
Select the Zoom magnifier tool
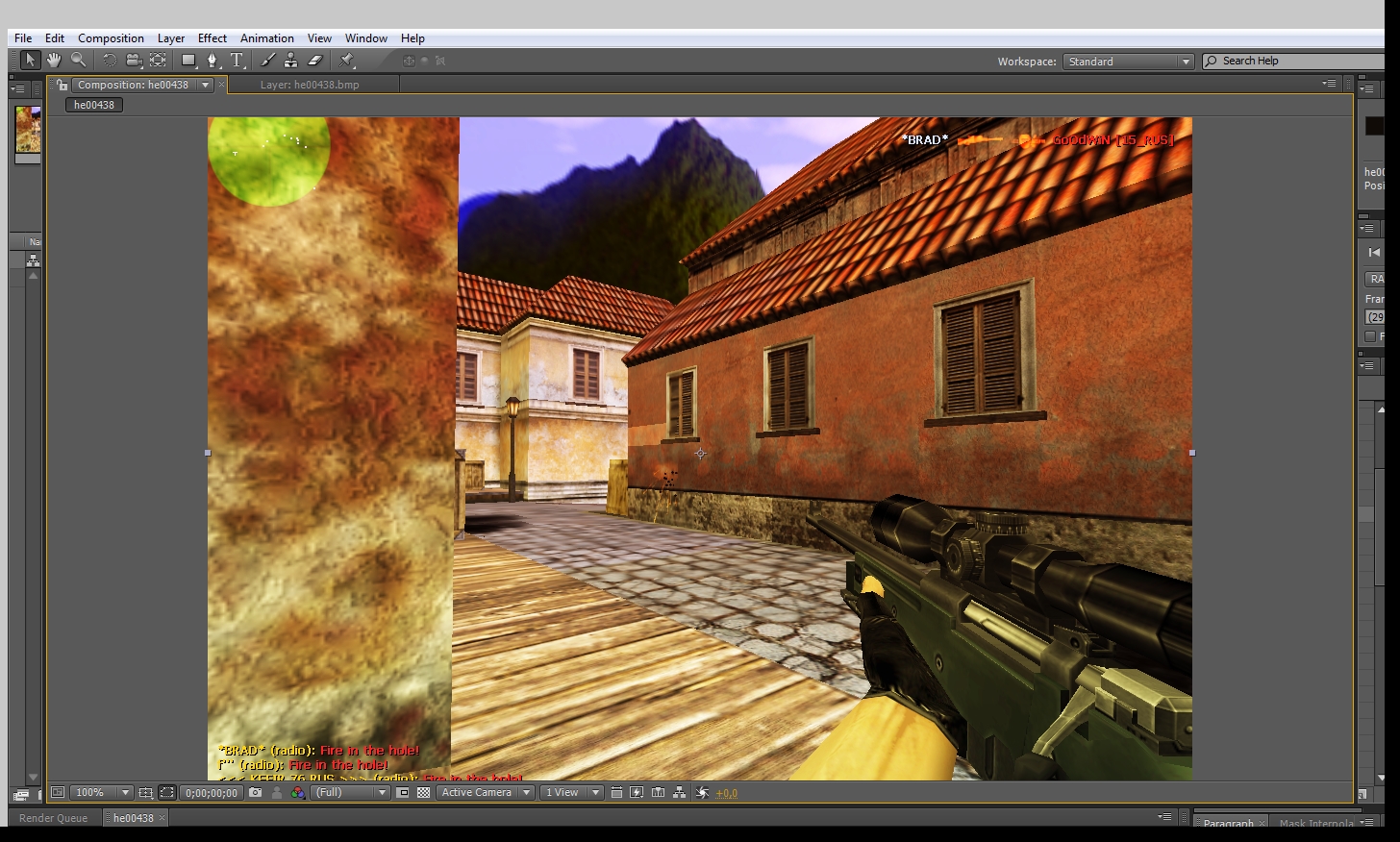tap(78, 60)
